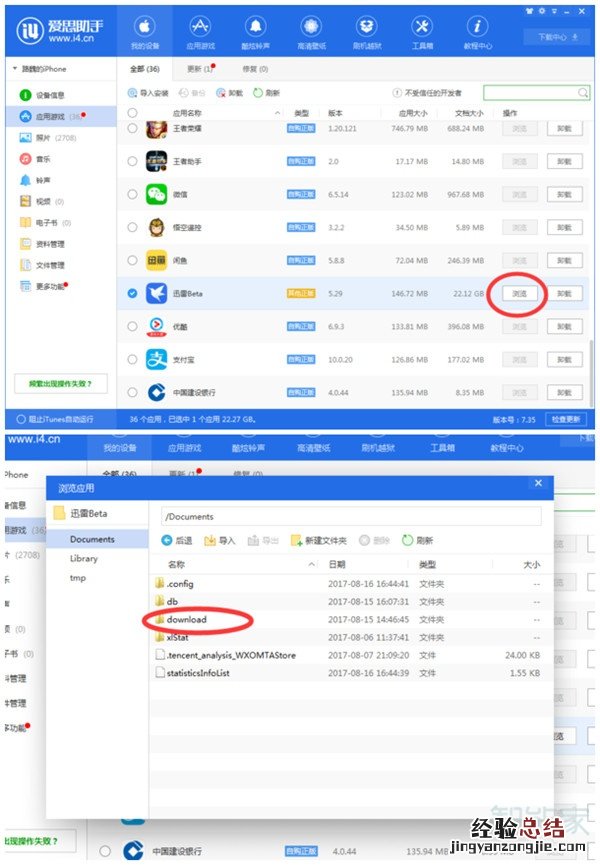This screenshot has width=600, height=865.
Task: Open the 我的设备 Apple icon in top navigation
Action: tap(145, 26)
